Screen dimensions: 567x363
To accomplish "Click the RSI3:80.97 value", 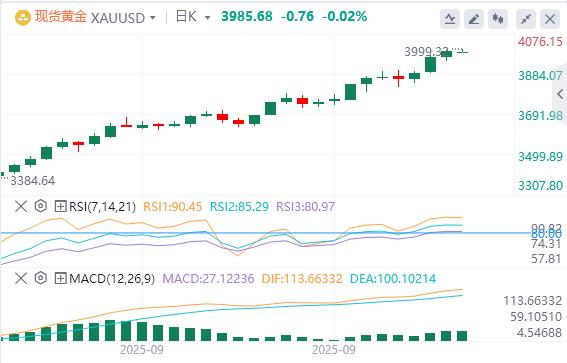I will 306,207.
